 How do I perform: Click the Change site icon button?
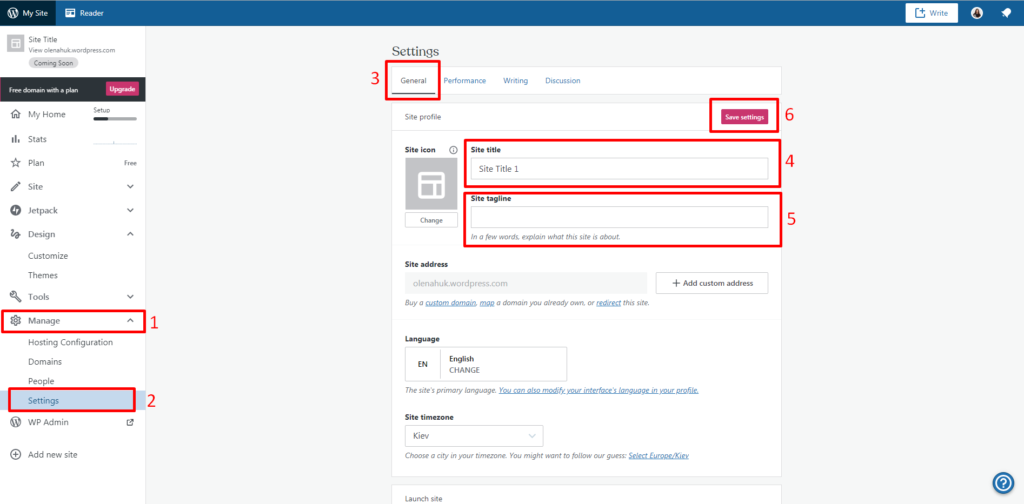(431, 220)
